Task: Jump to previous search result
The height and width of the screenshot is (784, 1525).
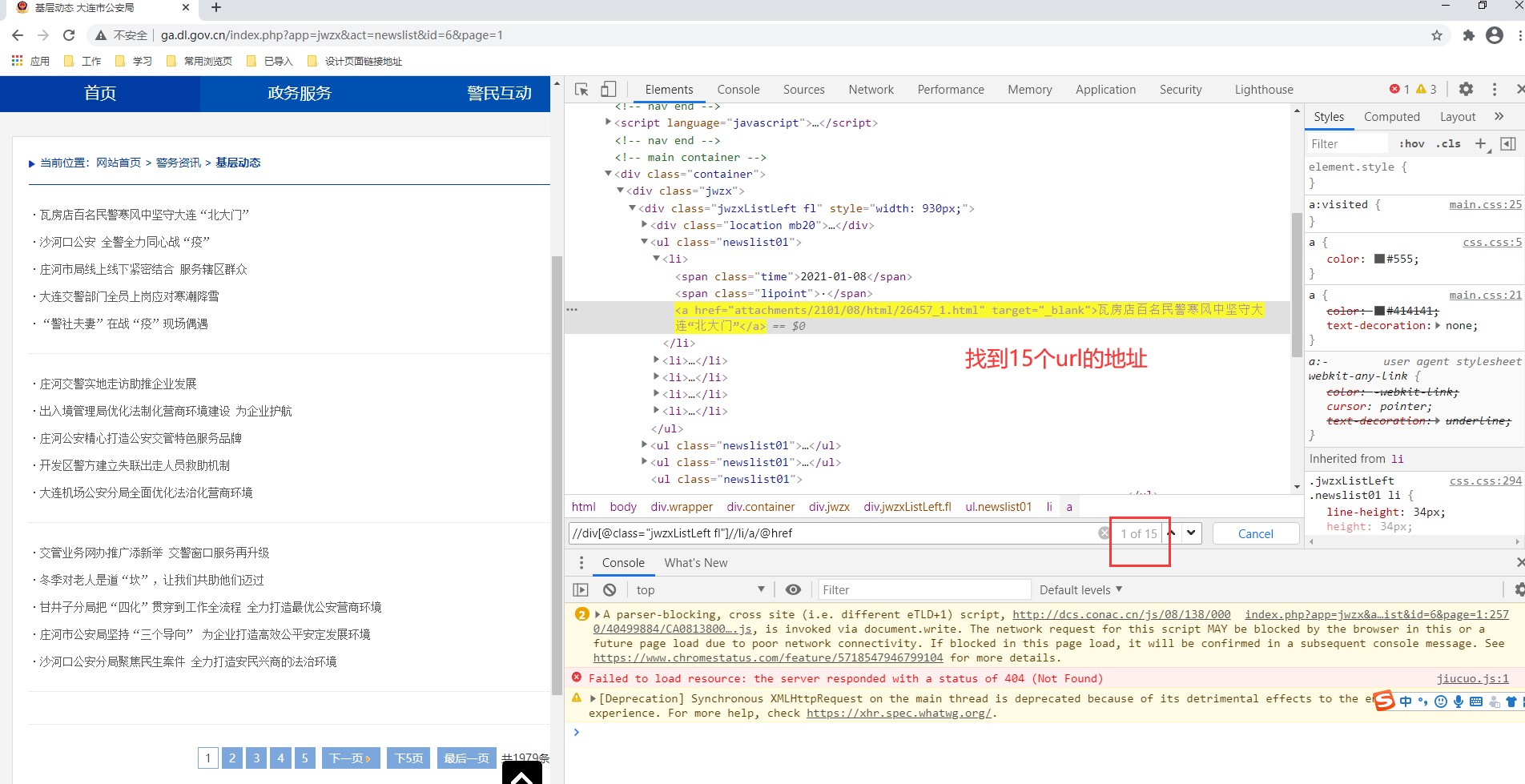Action: point(1172,533)
